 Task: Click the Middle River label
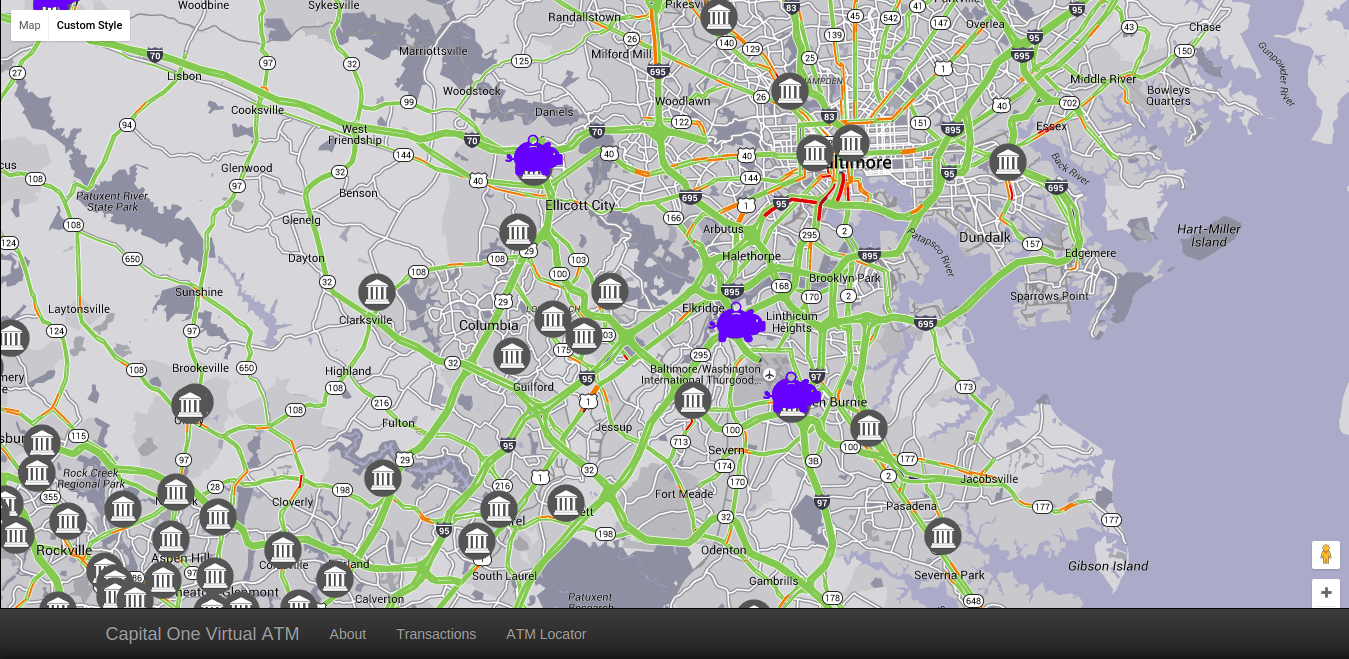[x=1103, y=79]
